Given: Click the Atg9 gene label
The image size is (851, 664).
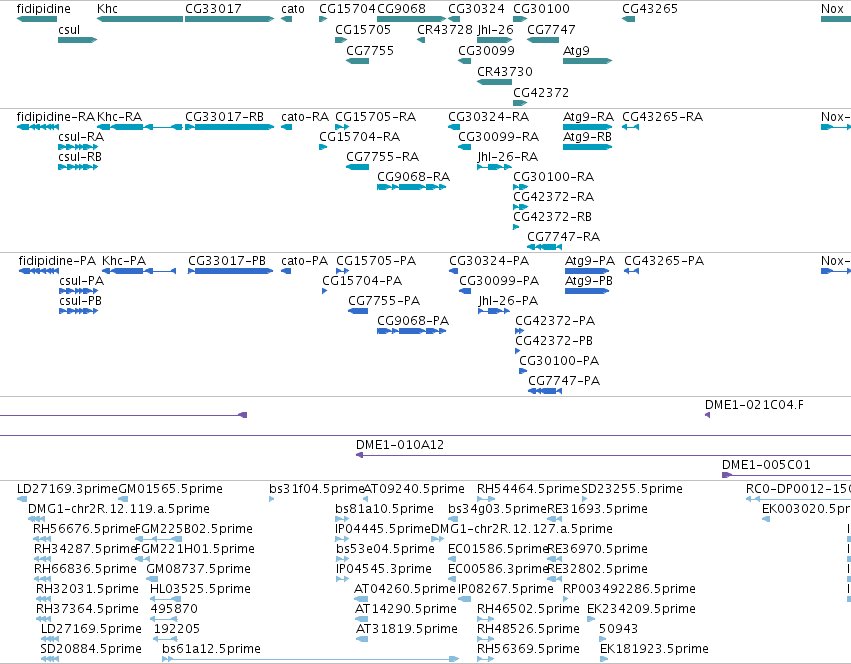Looking at the screenshot, I should 576,51.
